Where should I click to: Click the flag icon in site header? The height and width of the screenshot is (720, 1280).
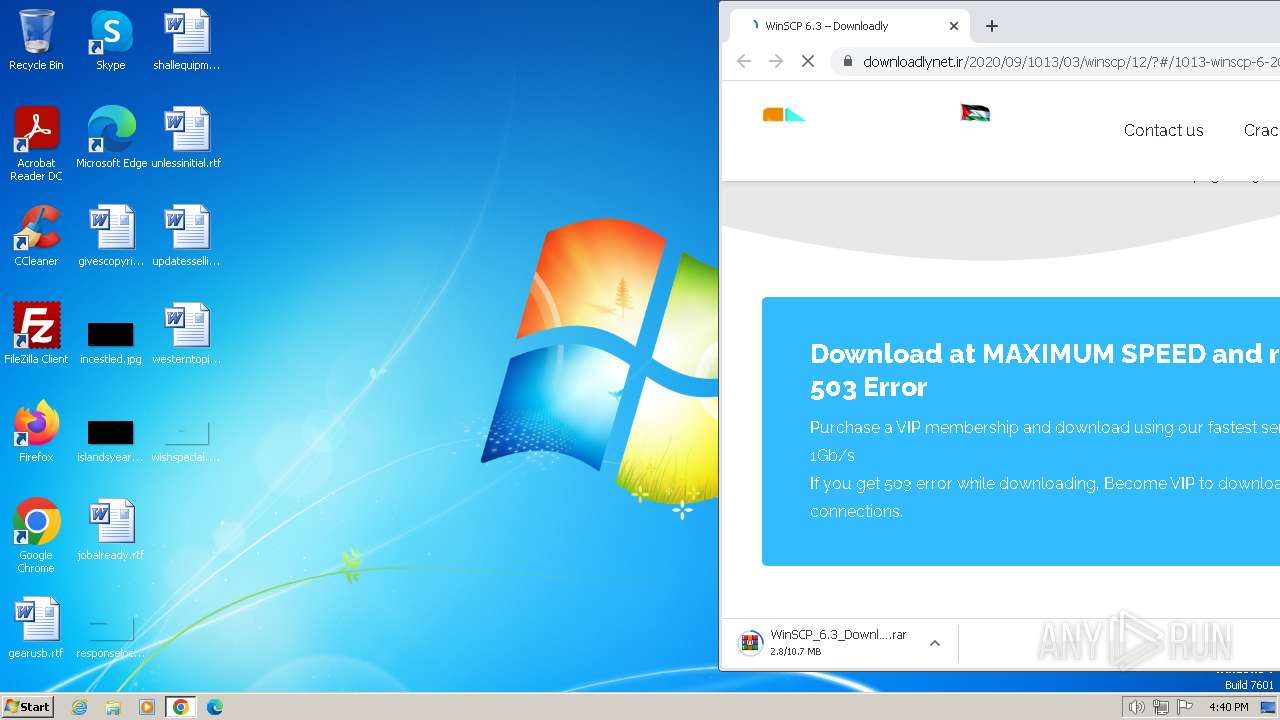[x=975, y=113]
